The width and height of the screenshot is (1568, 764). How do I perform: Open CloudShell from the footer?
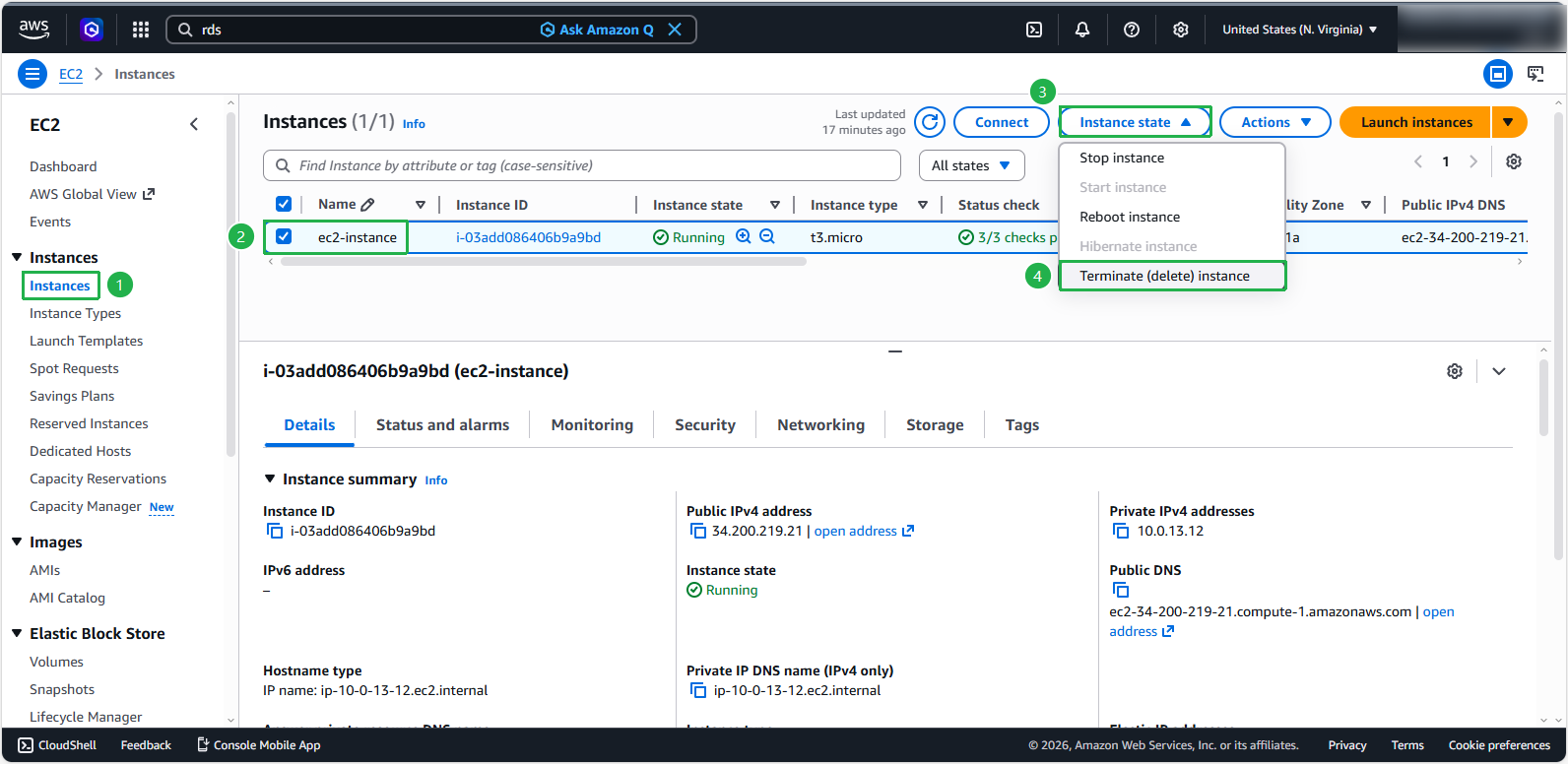point(57,745)
